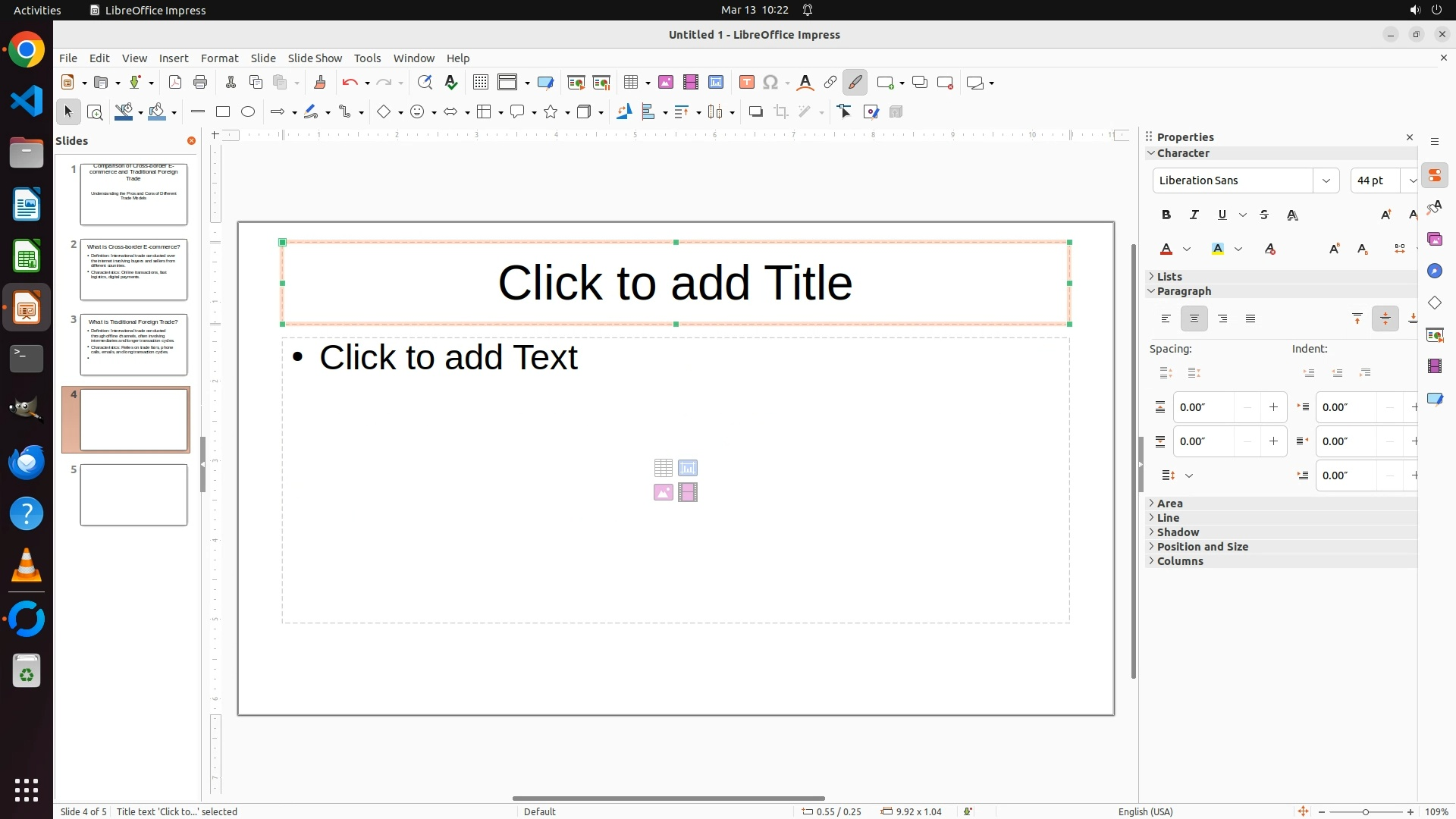1456x819 pixels.
Task: Select slide 2 thumbnail
Action: tap(133, 270)
